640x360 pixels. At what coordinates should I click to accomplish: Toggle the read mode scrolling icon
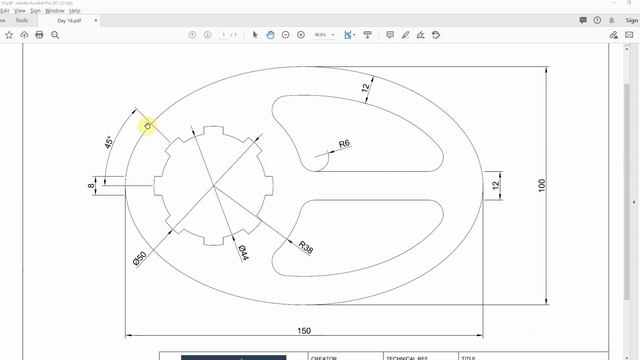(x=367, y=35)
